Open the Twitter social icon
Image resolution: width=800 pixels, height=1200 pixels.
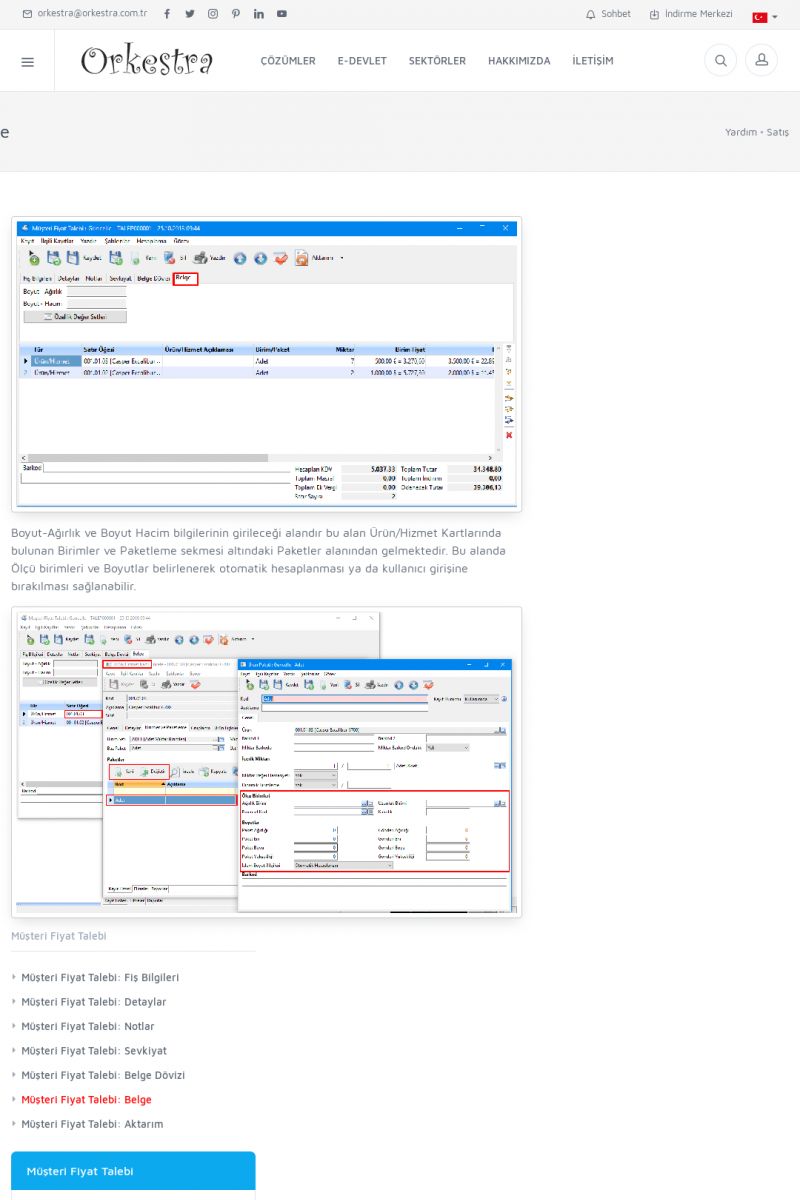coord(190,14)
